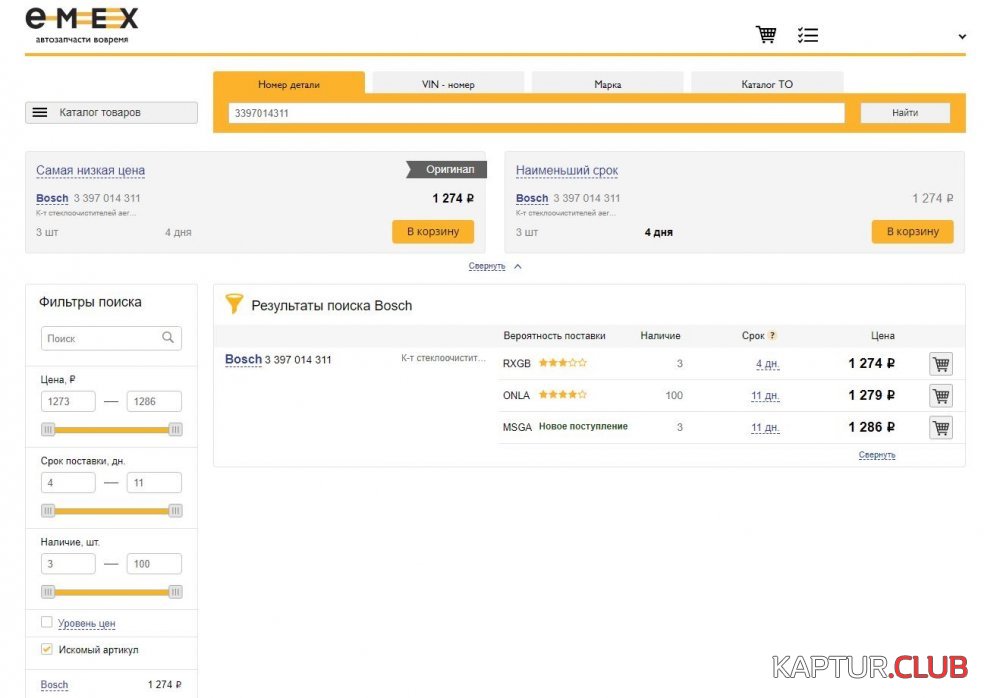Enable the Уровень цен checkbox
The height and width of the screenshot is (698, 1000).
click(x=47, y=623)
